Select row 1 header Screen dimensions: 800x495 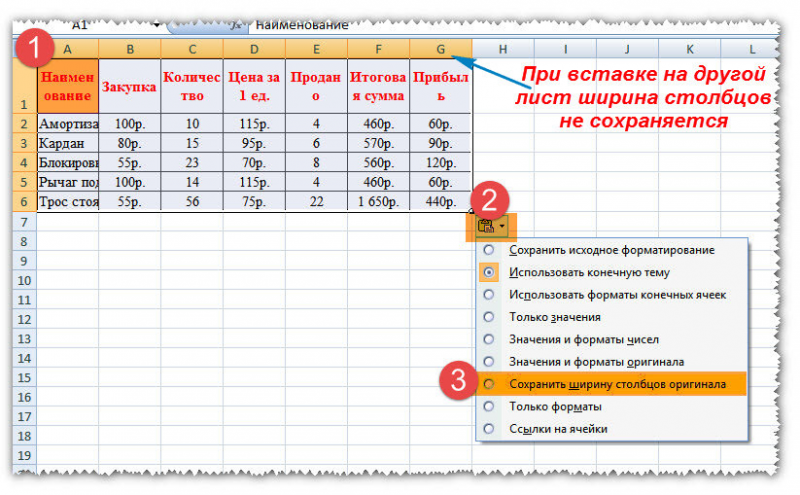click(24, 86)
